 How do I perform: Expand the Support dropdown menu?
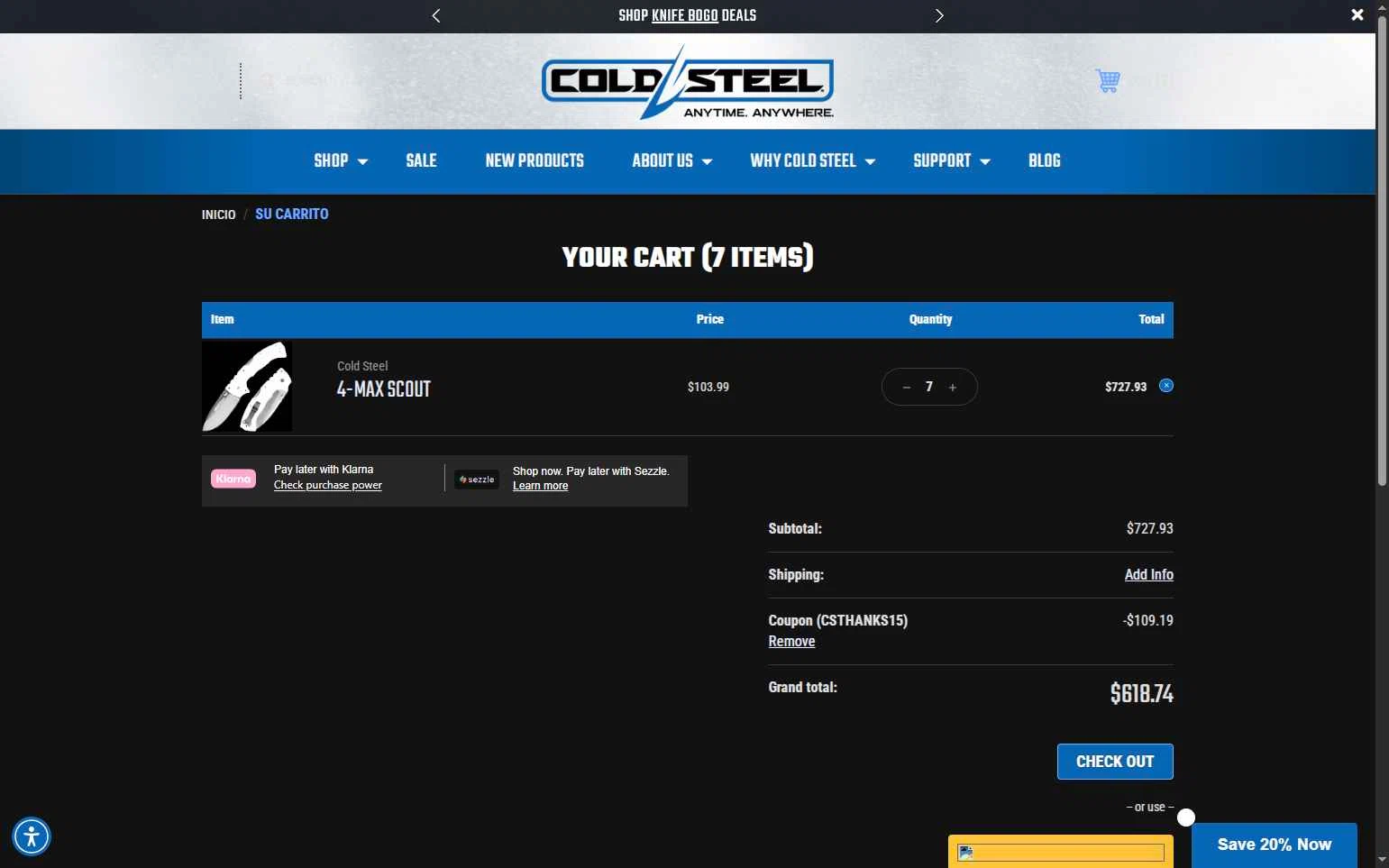(x=952, y=161)
